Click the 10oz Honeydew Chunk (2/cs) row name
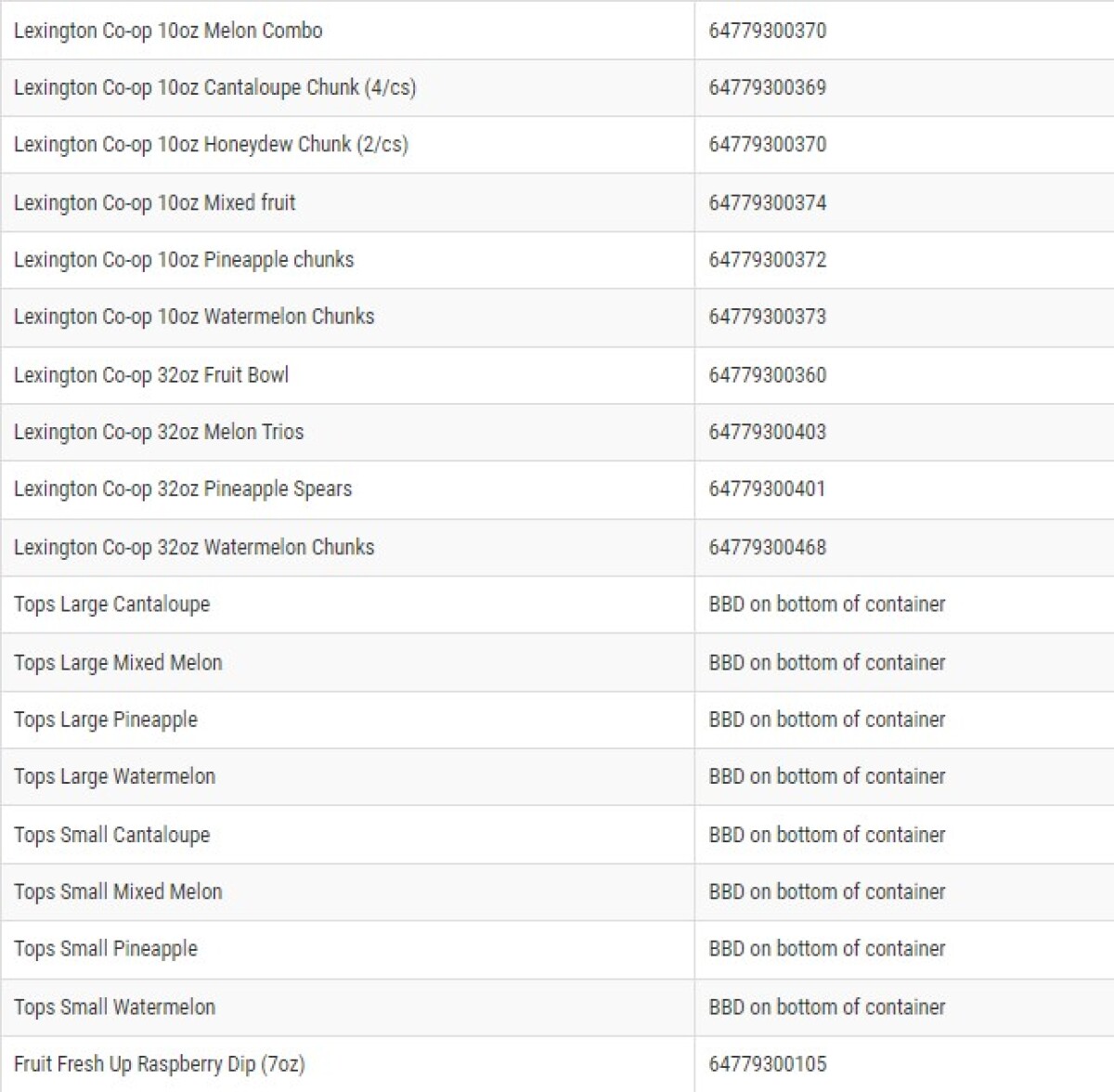The height and width of the screenshot is (1092, 1114). coord(211,144)
